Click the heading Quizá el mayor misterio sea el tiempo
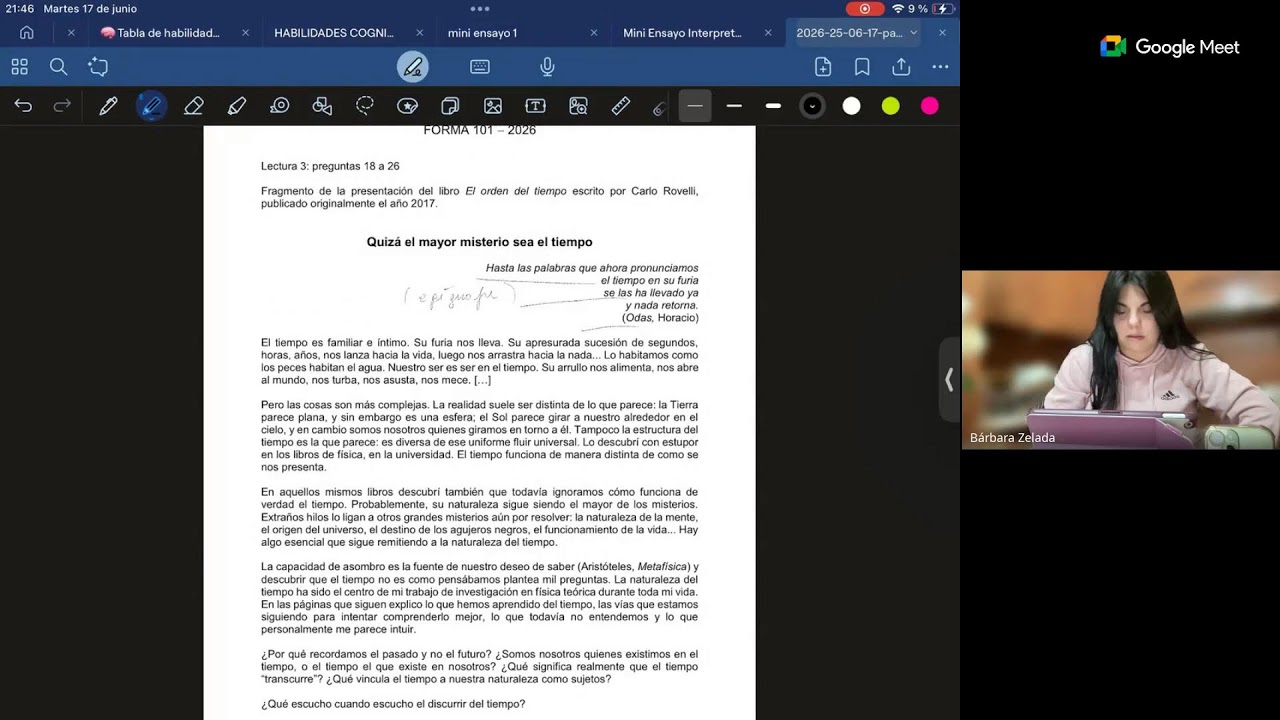Screen dimensions: 1280x720 [x=479, y=242]
